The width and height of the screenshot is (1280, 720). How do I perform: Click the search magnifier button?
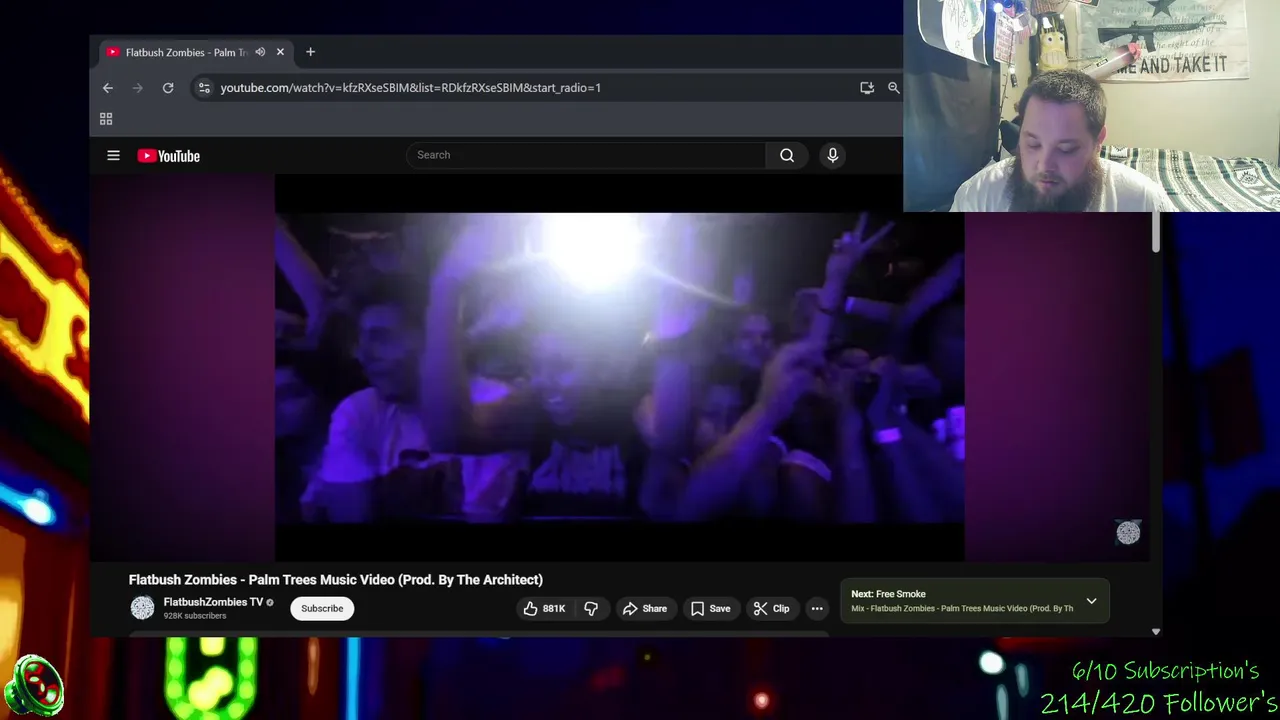(x=787, y=155)
